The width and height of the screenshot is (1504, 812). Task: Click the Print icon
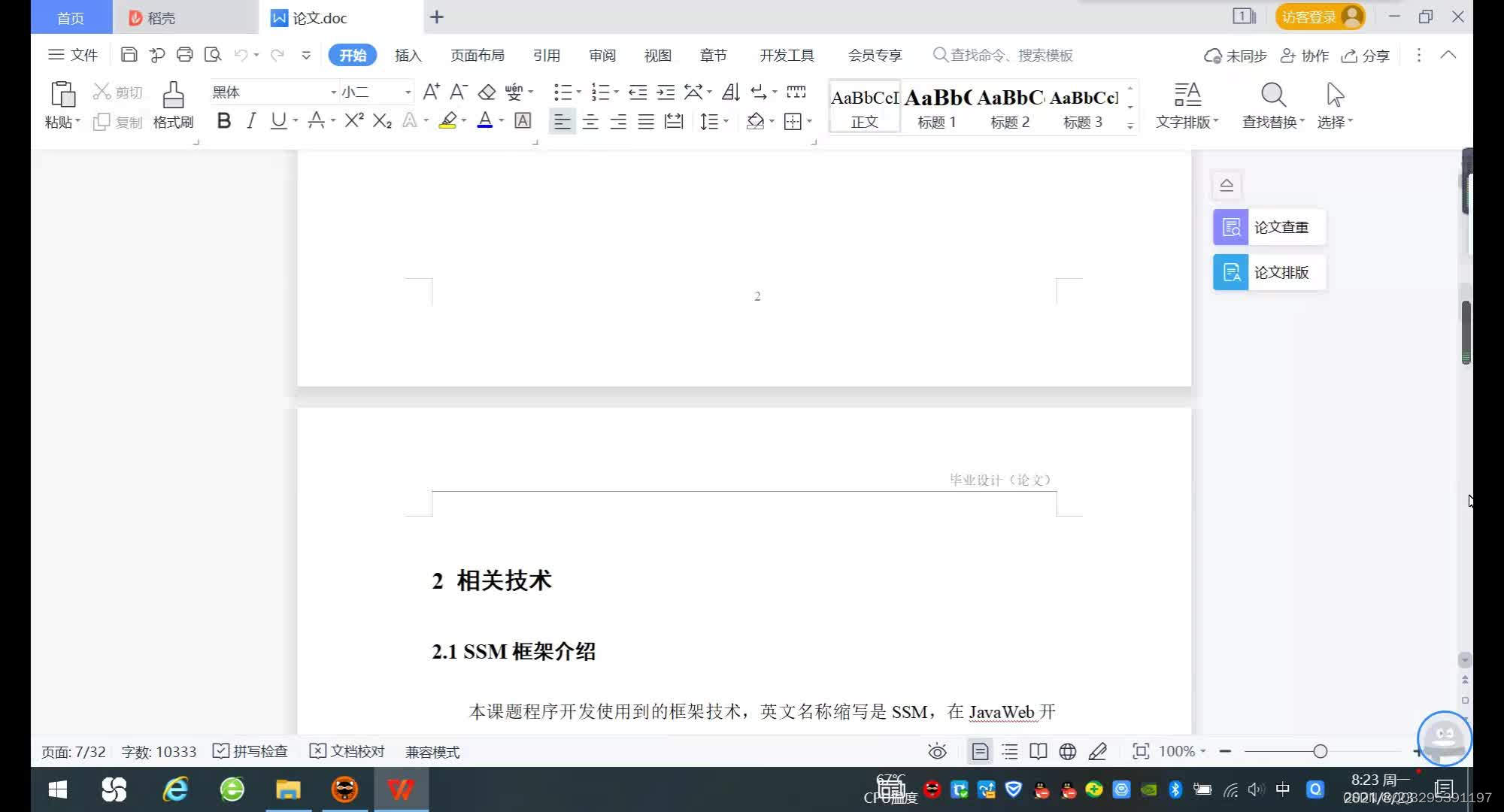[184, 55]
